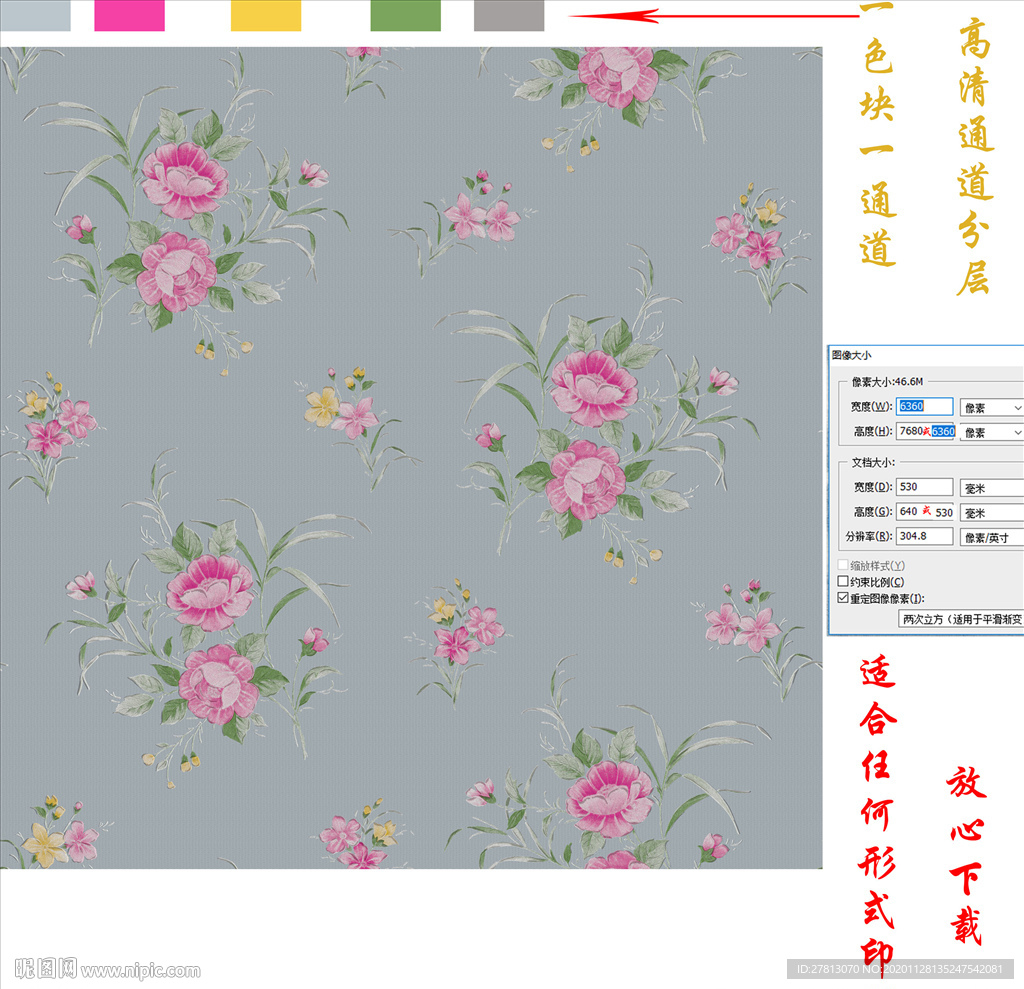Pick the light blue-grey color block
The height and width of the screenshot is (989, 1024).
pos(35,15)
